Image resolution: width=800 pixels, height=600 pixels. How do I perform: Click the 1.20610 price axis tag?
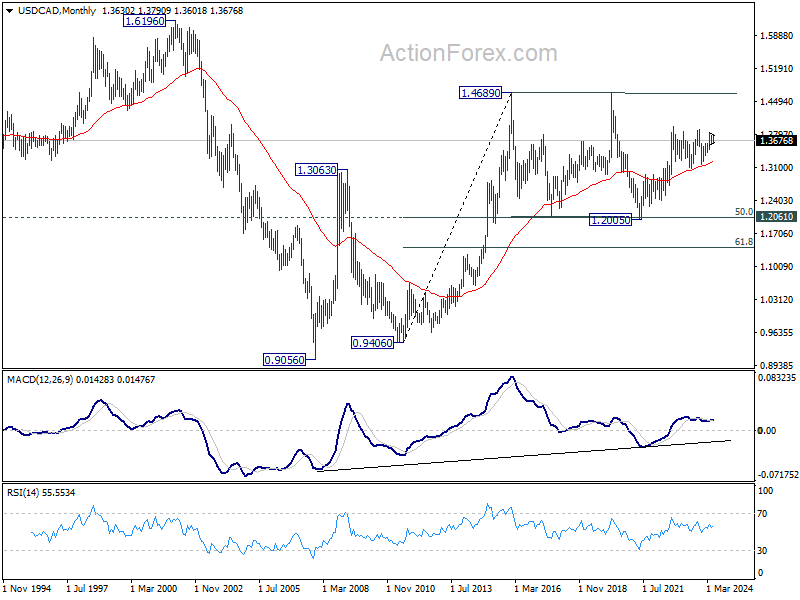click(776, 216)
